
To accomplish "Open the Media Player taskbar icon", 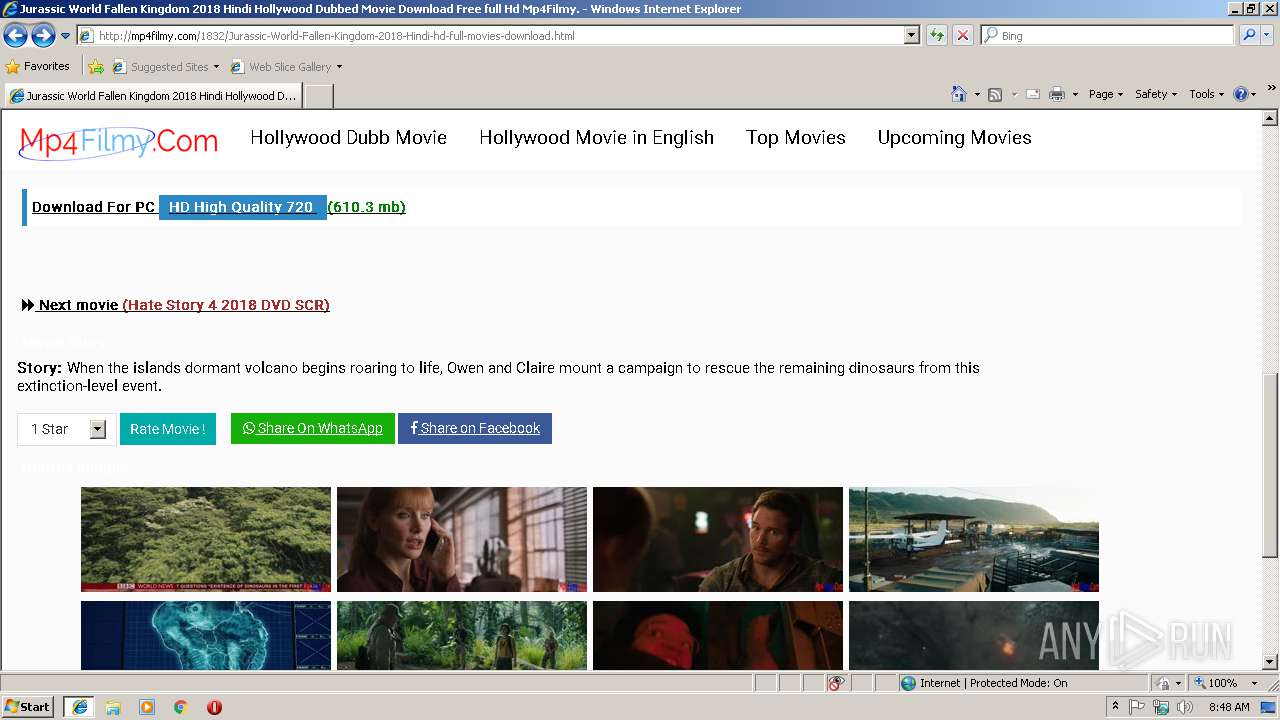I will point(147,707).
